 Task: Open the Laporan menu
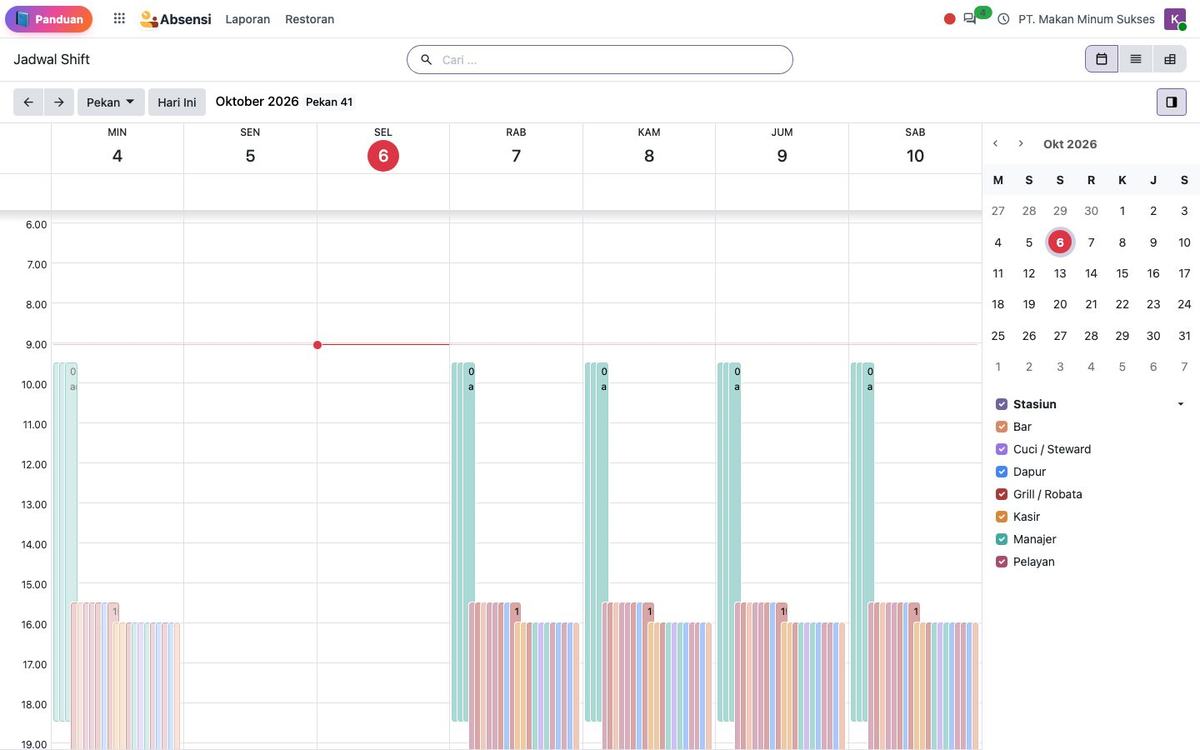(x=248, y=19)
